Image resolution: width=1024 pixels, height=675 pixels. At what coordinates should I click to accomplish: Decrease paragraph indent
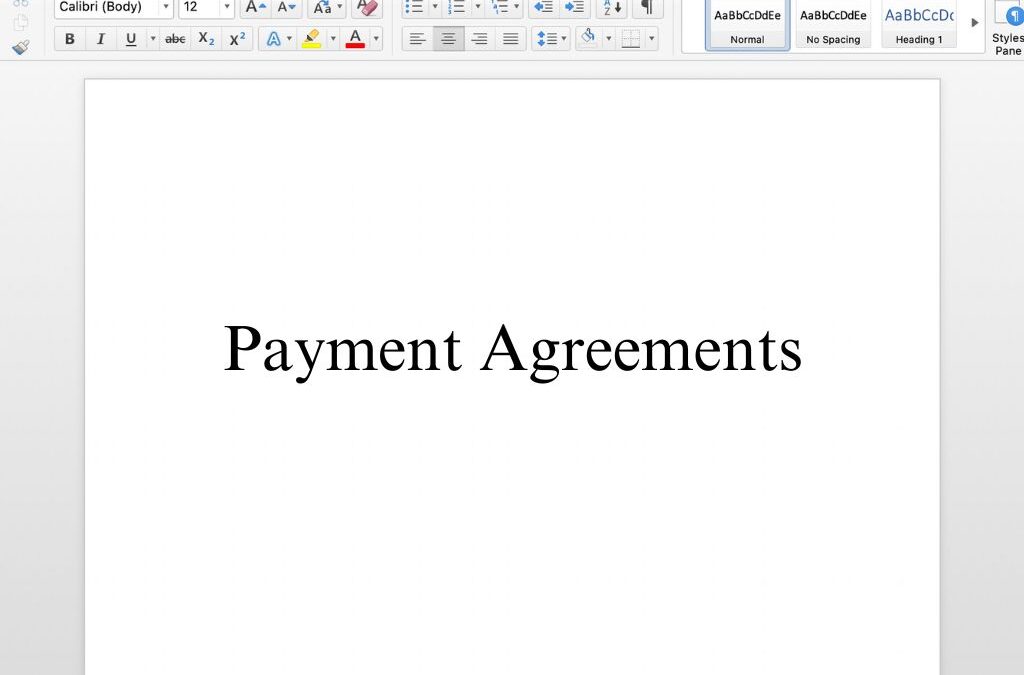[543, 8]
